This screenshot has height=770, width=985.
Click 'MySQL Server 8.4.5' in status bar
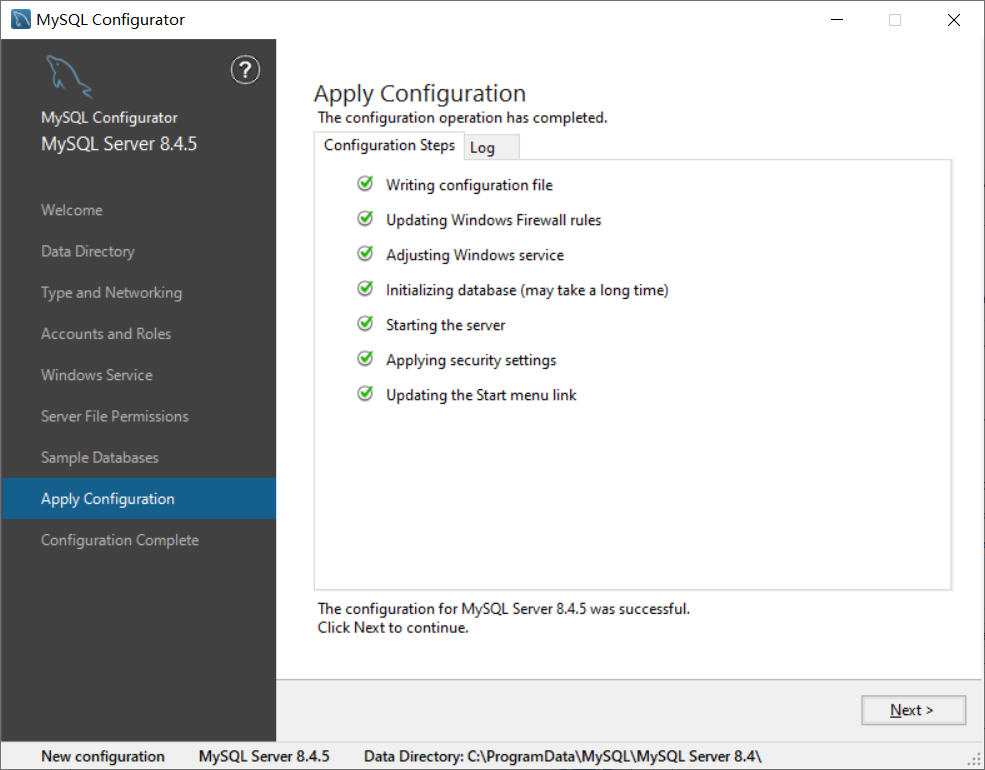click(x=264, y=756)
